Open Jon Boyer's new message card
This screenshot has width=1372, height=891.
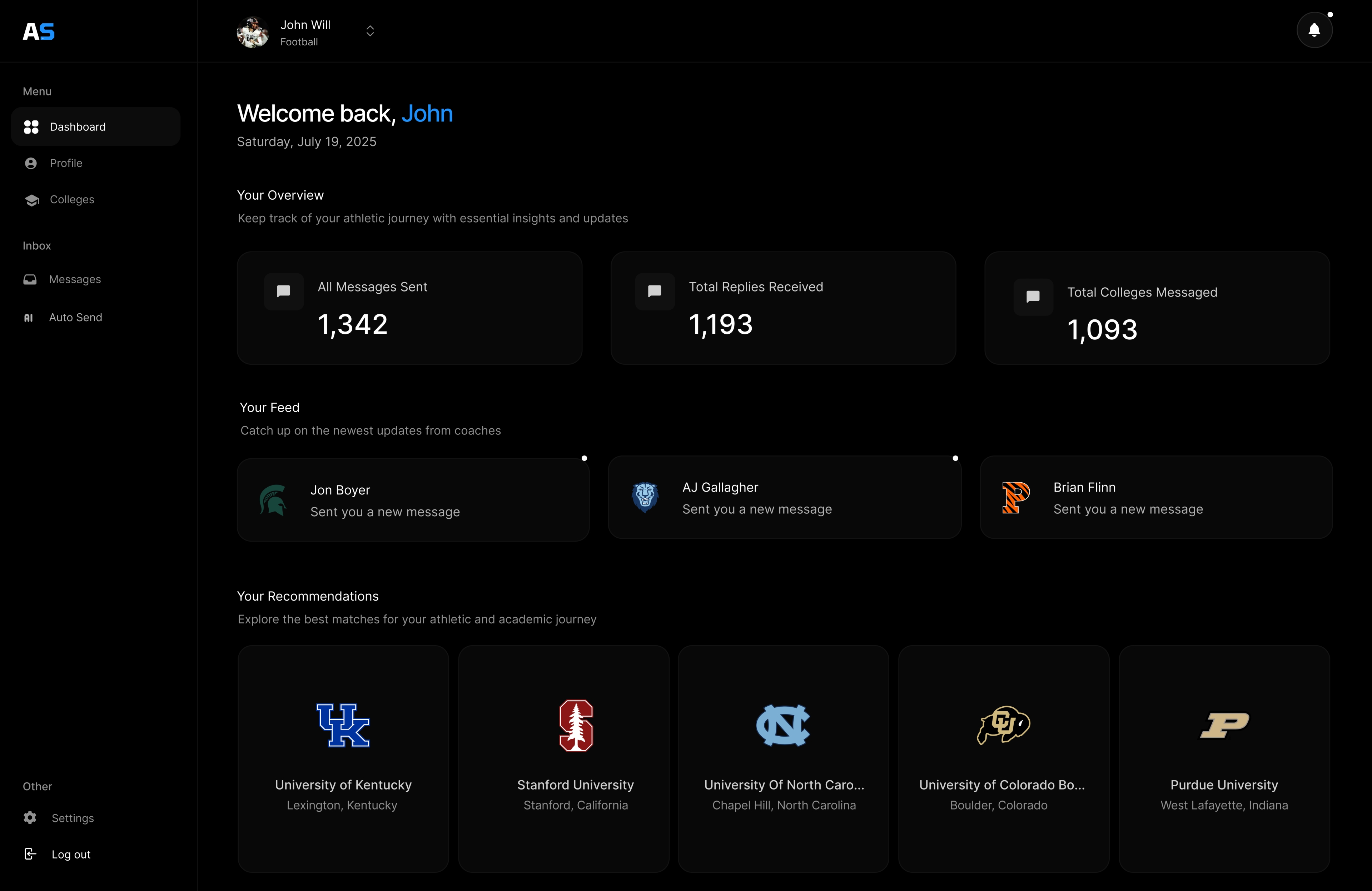(413, 500)
